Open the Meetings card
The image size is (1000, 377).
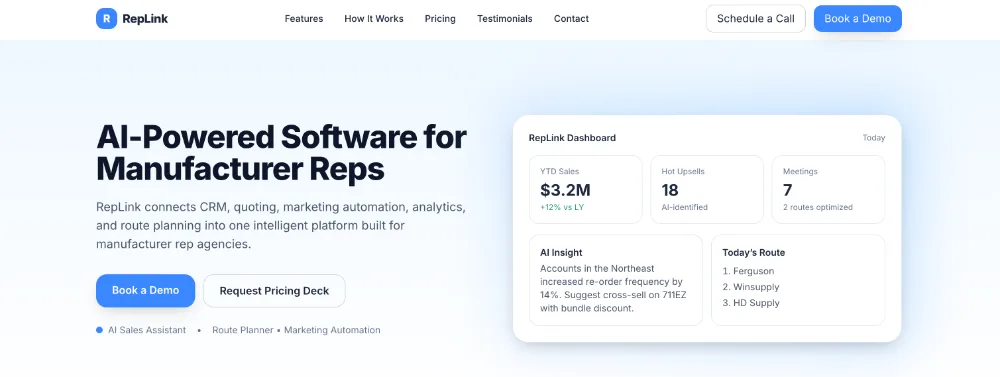tap(828, 189)
